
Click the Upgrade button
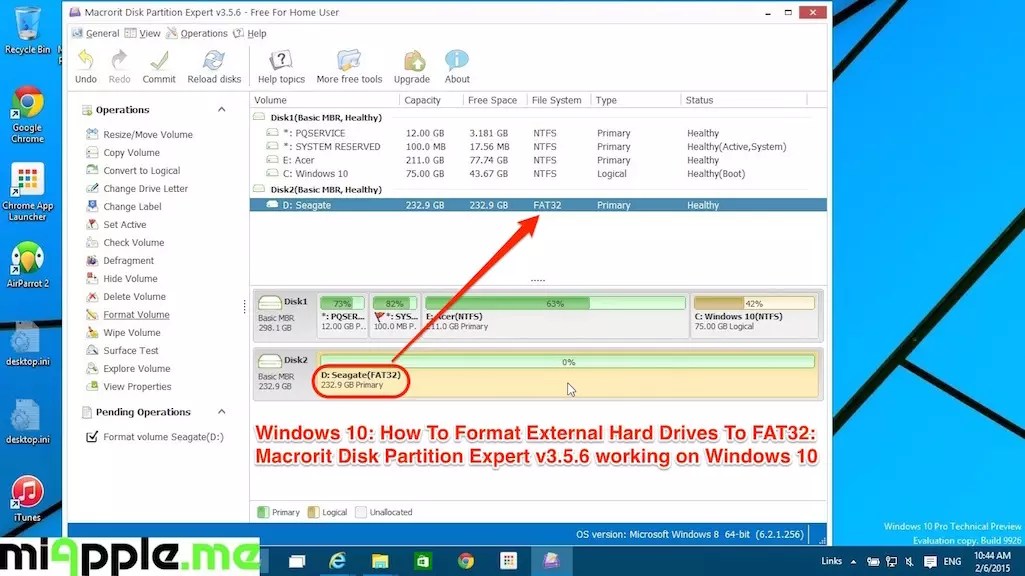[x=411, y=65]
